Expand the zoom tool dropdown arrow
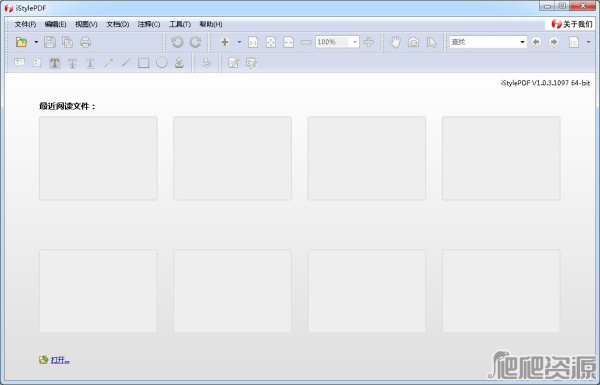 click(239, 42)
